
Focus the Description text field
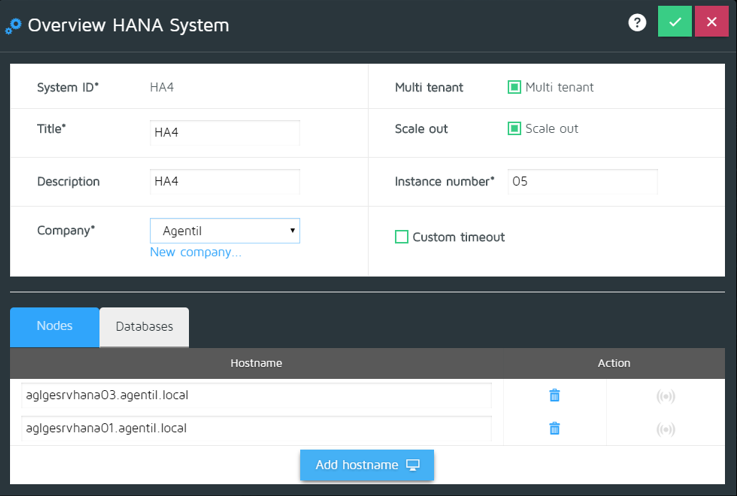point(225,182)
